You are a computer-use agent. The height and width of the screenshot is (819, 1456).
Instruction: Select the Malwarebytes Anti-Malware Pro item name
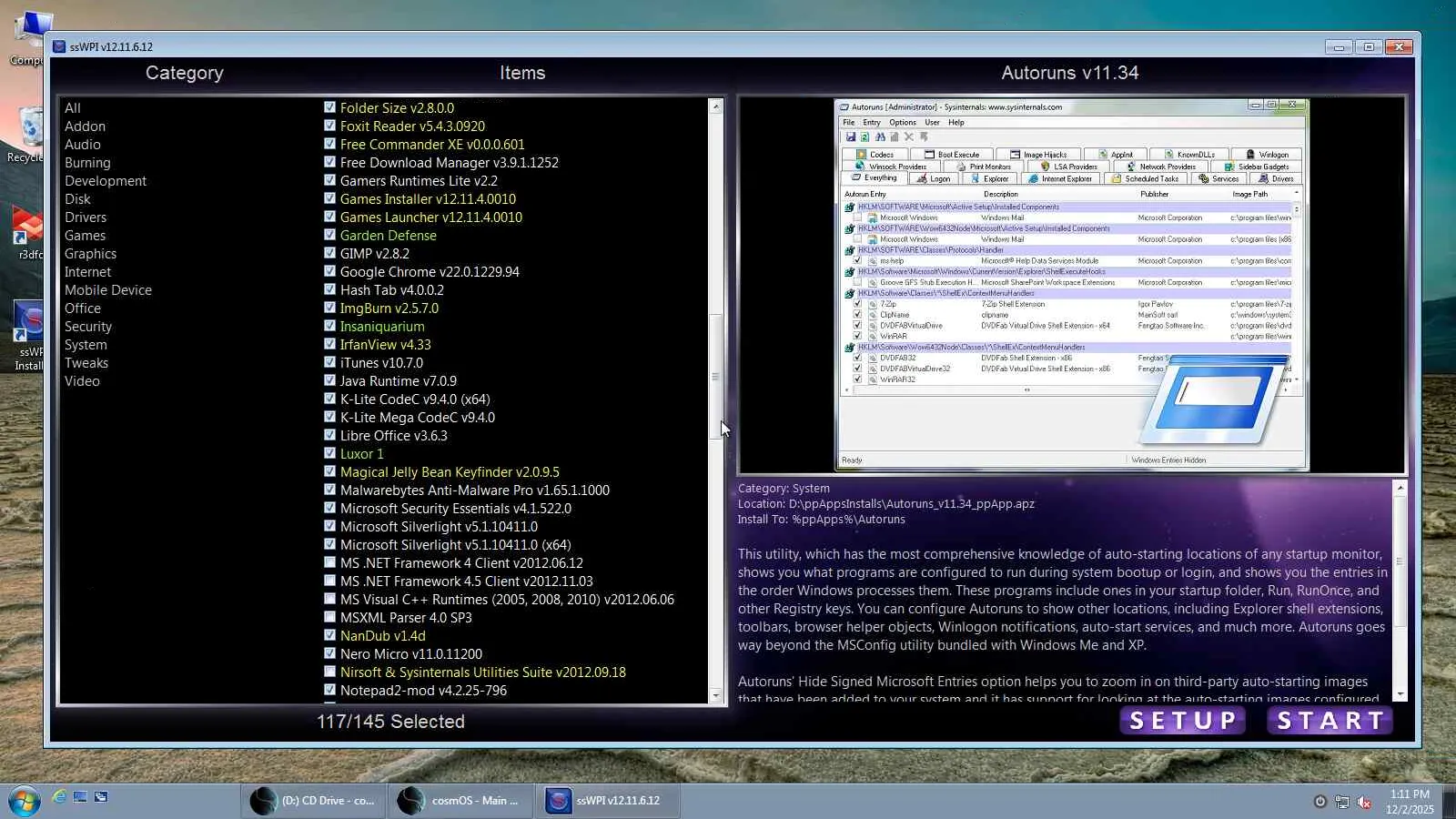pyautogui.click(x=475, y=490)
